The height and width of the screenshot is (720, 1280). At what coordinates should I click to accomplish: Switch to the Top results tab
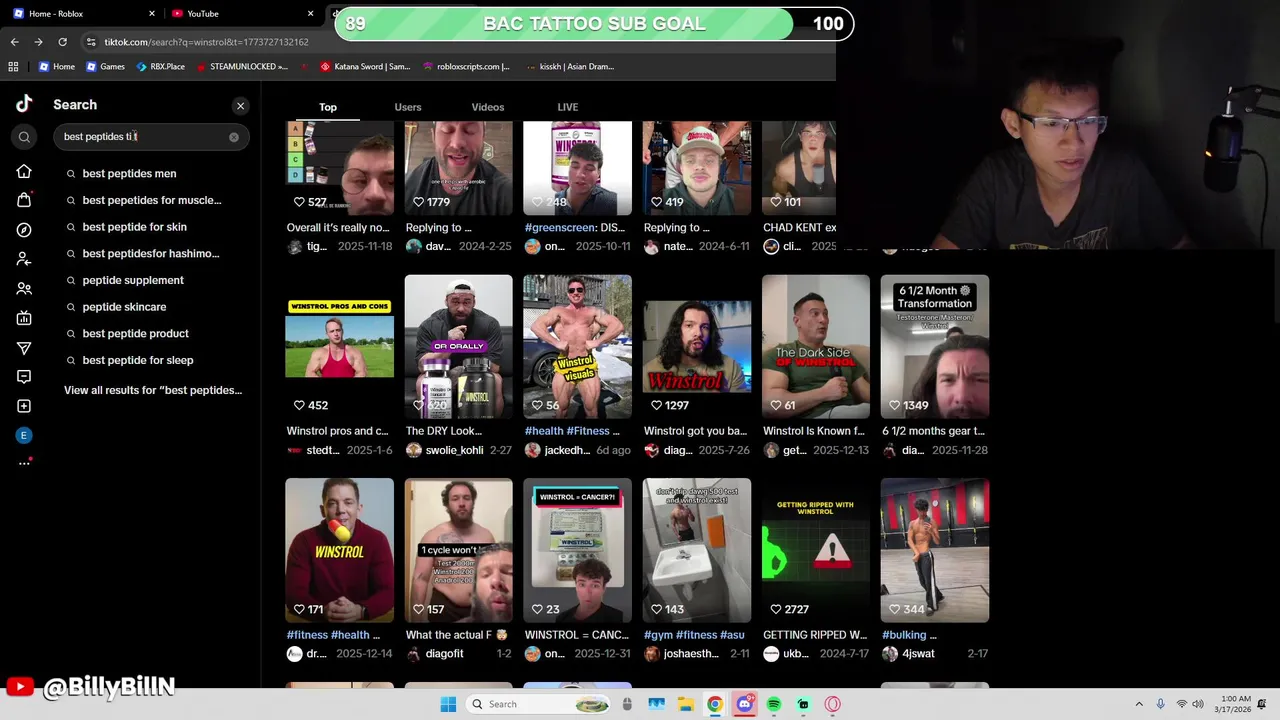tap(328, 107)
